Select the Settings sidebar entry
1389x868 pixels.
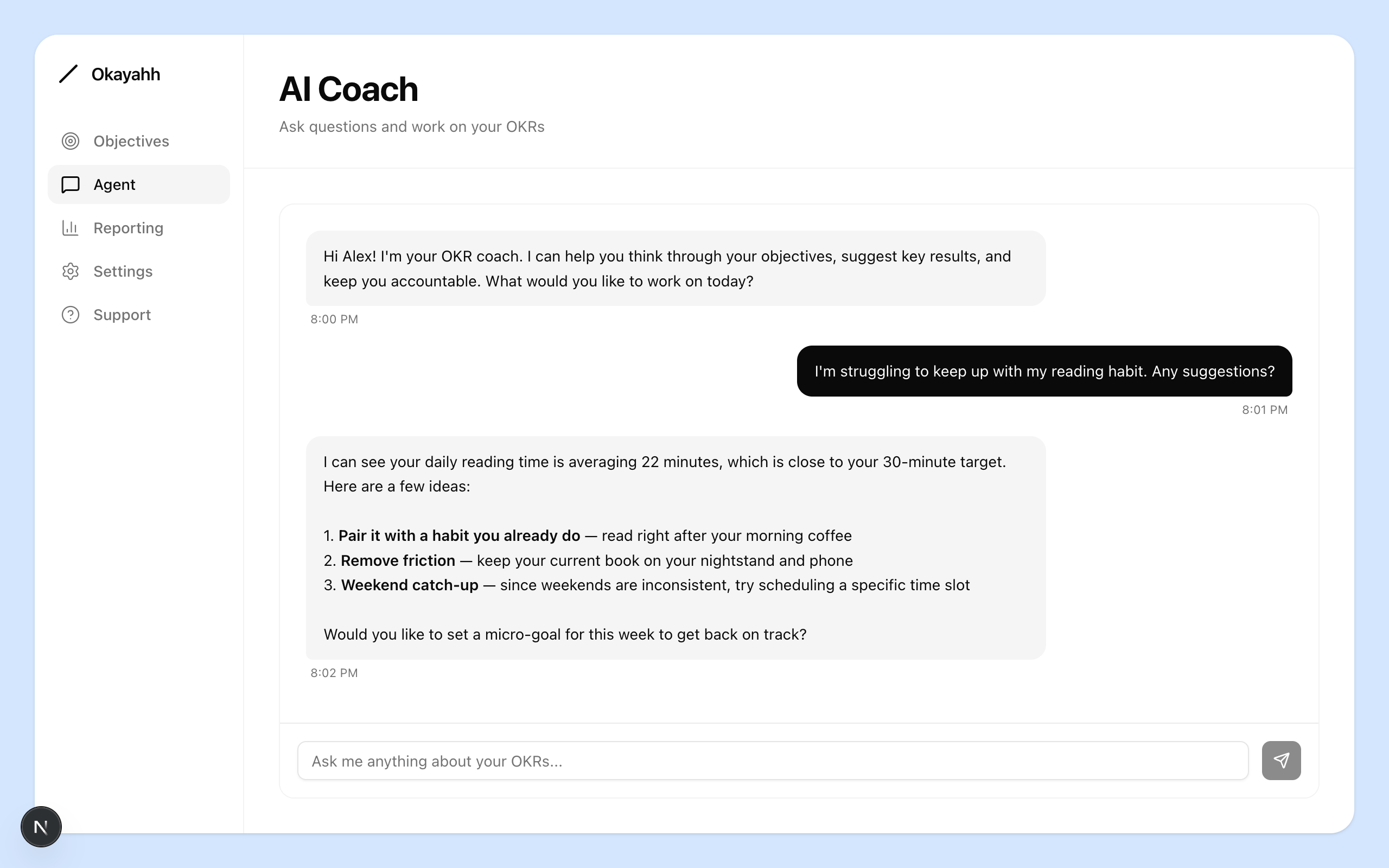[x=123, y=271]
